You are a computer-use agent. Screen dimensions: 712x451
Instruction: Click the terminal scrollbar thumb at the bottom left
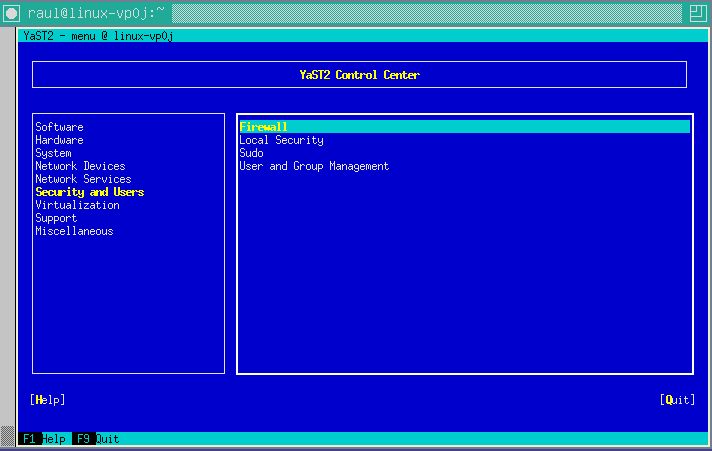pos(7,436)
